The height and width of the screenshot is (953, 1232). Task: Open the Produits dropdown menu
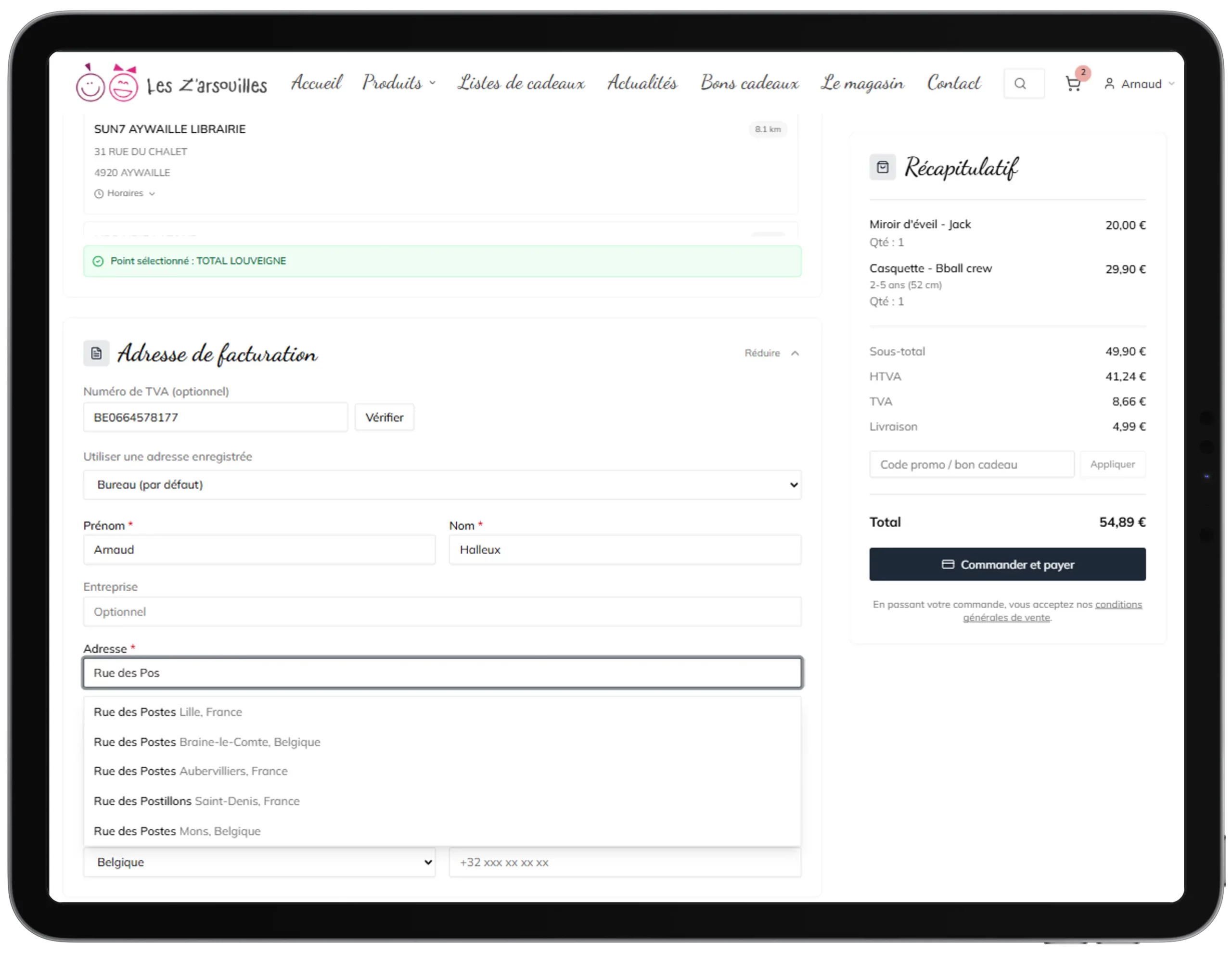pyautogui.click(x=399, y=83)
